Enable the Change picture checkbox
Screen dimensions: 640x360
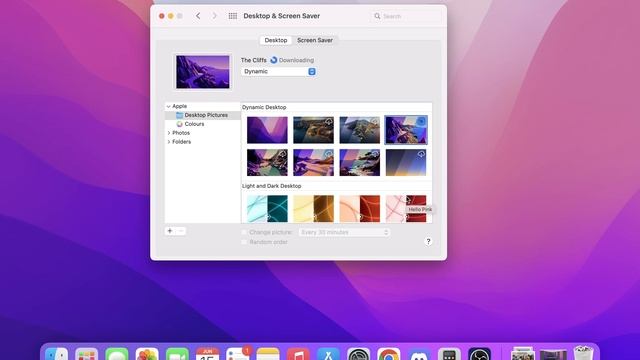(x=244, y=232)
